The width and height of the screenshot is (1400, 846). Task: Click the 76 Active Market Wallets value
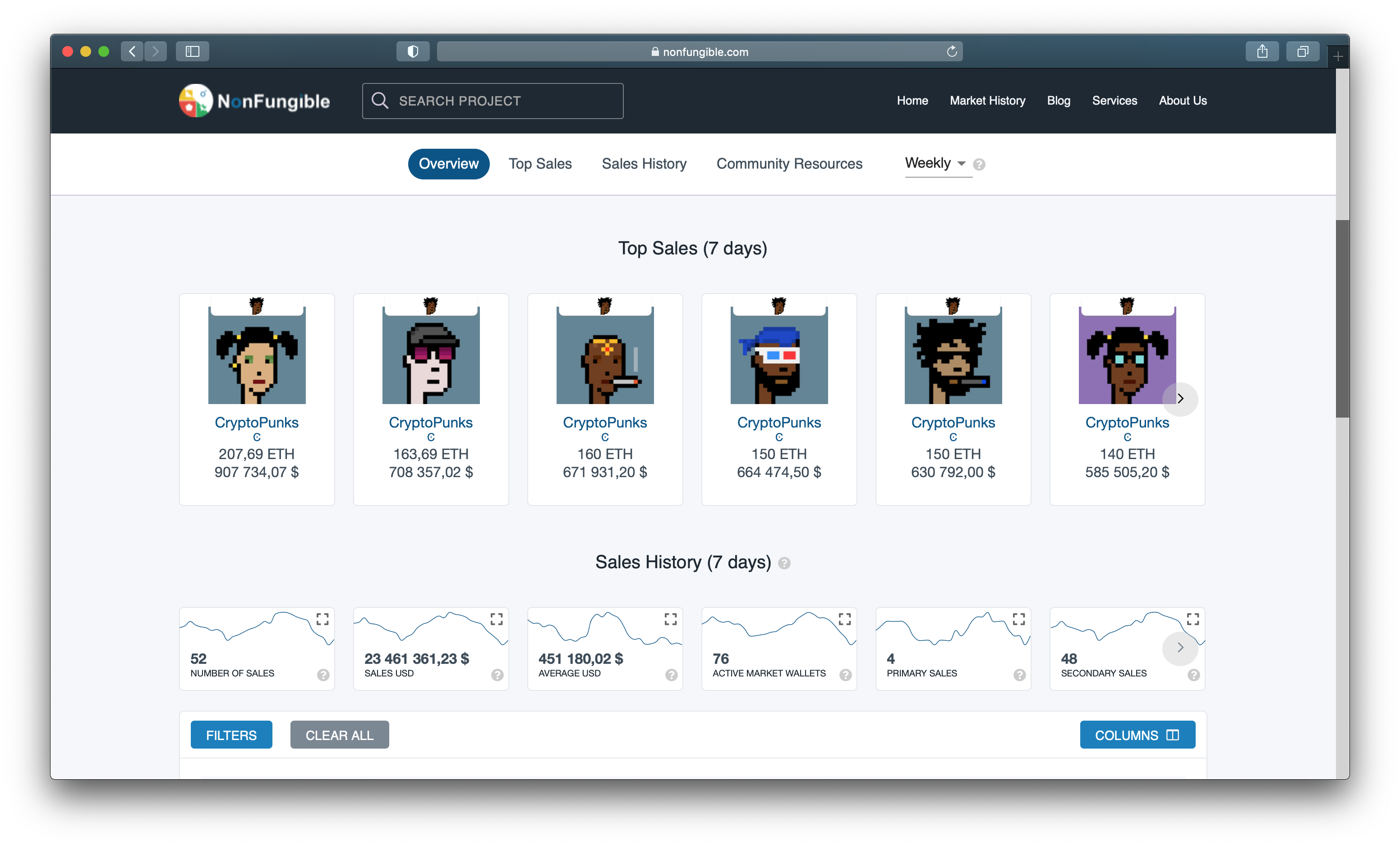(720, 658)
